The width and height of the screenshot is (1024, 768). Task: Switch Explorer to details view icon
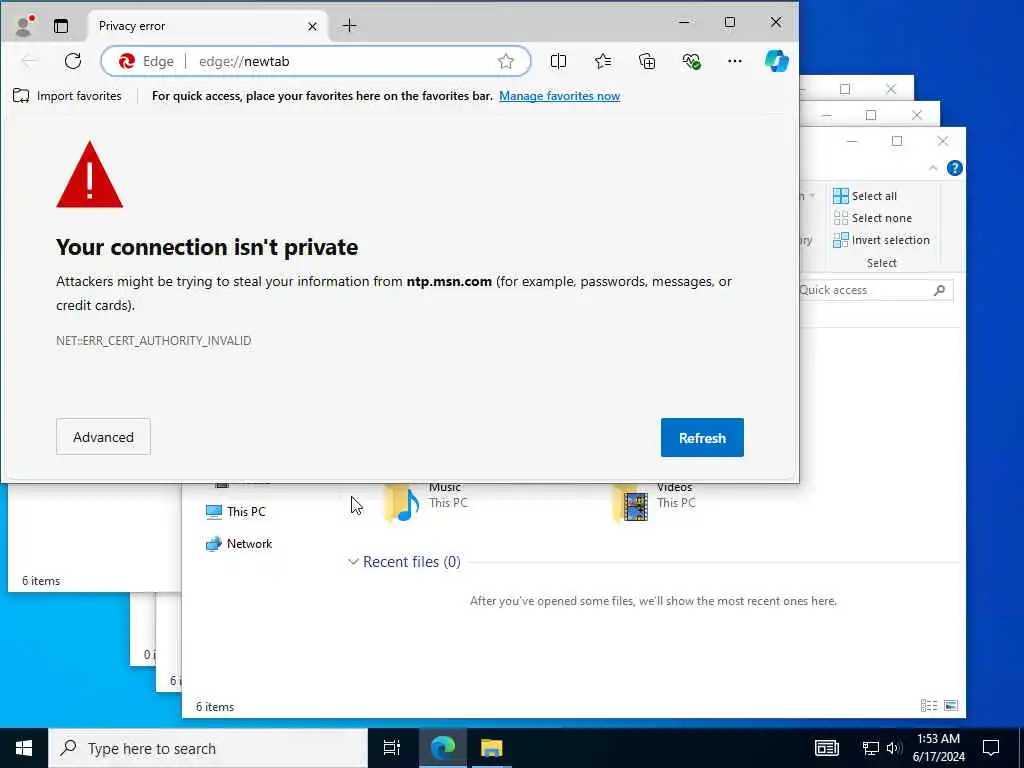[928, 705]
